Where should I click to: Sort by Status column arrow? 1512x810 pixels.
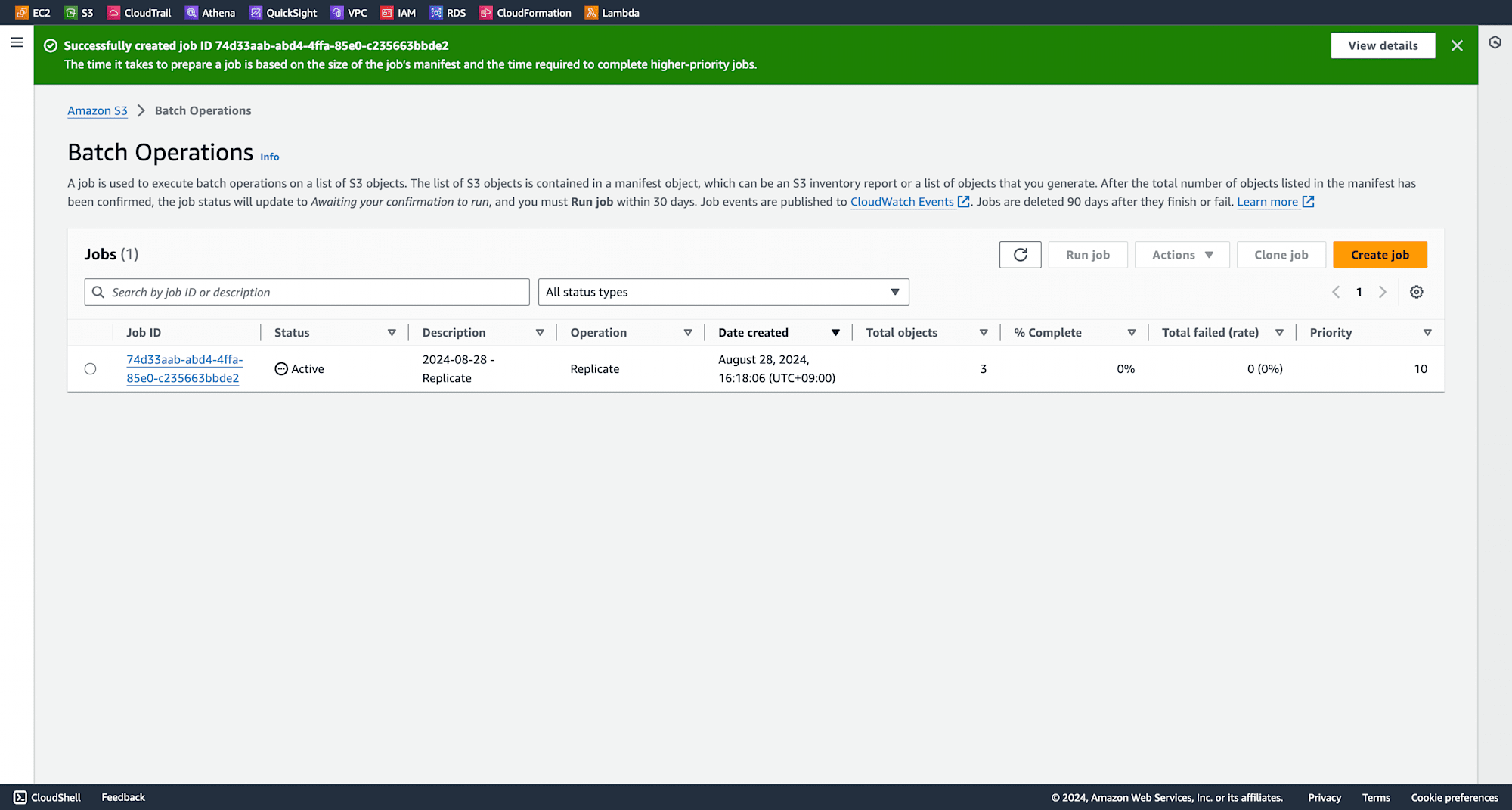point(392,333)
